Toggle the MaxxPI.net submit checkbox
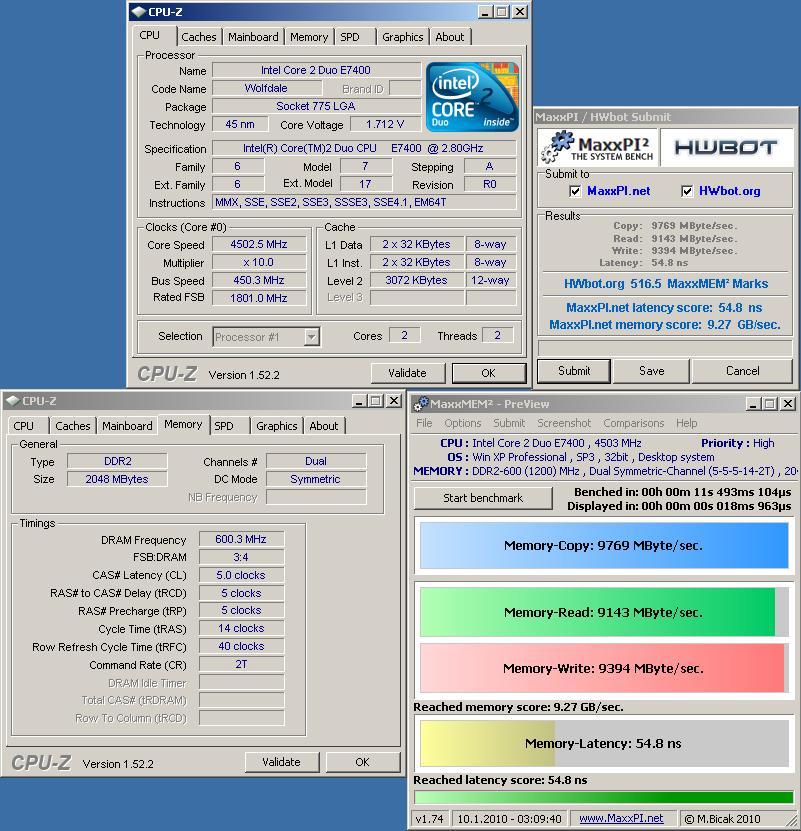 [575, 191]
